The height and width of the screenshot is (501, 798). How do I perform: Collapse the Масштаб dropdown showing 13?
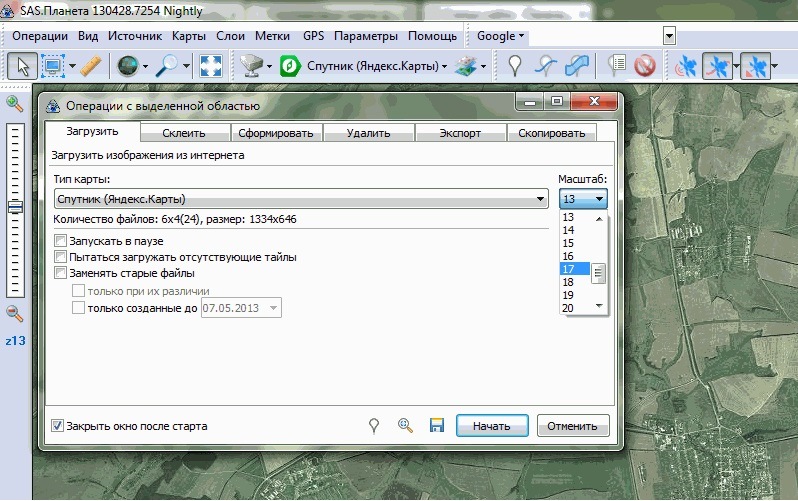583,199
